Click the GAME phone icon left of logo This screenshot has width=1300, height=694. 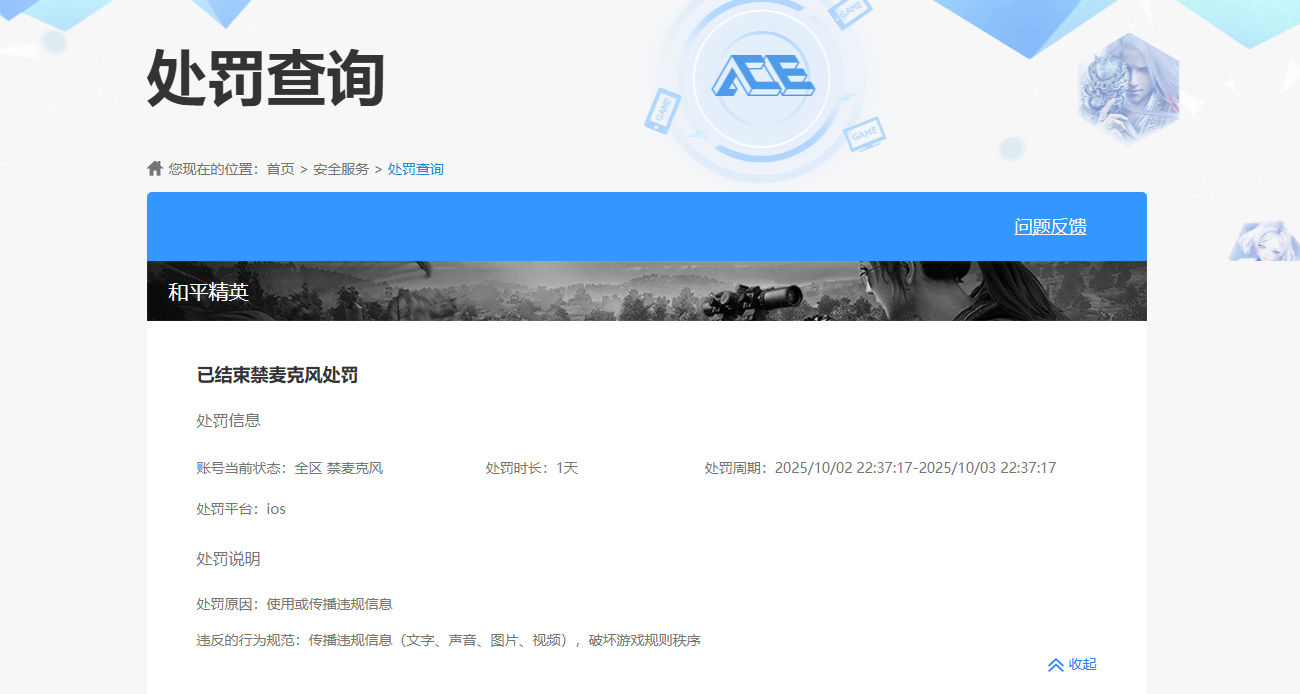pos(662,110)
